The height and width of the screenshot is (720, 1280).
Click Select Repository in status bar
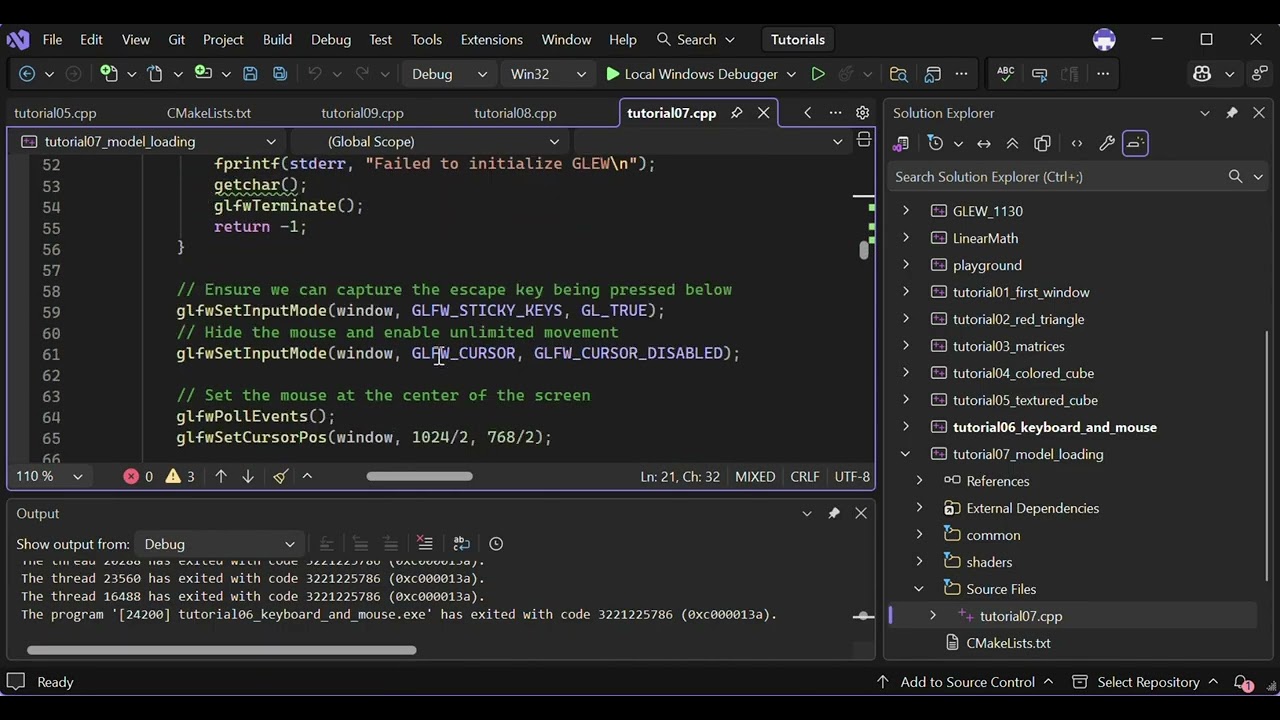(1145, 682)
